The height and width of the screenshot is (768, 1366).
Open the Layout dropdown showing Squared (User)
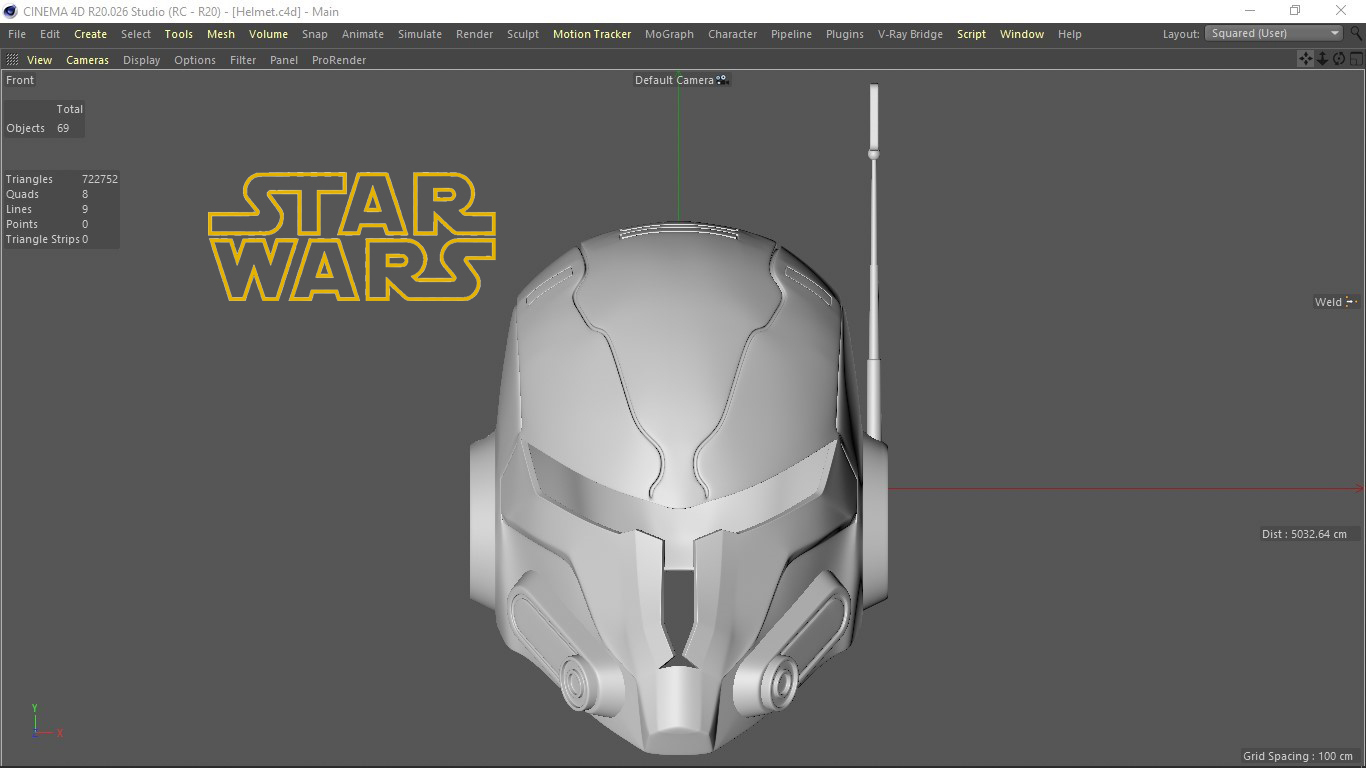[1274, 33]
